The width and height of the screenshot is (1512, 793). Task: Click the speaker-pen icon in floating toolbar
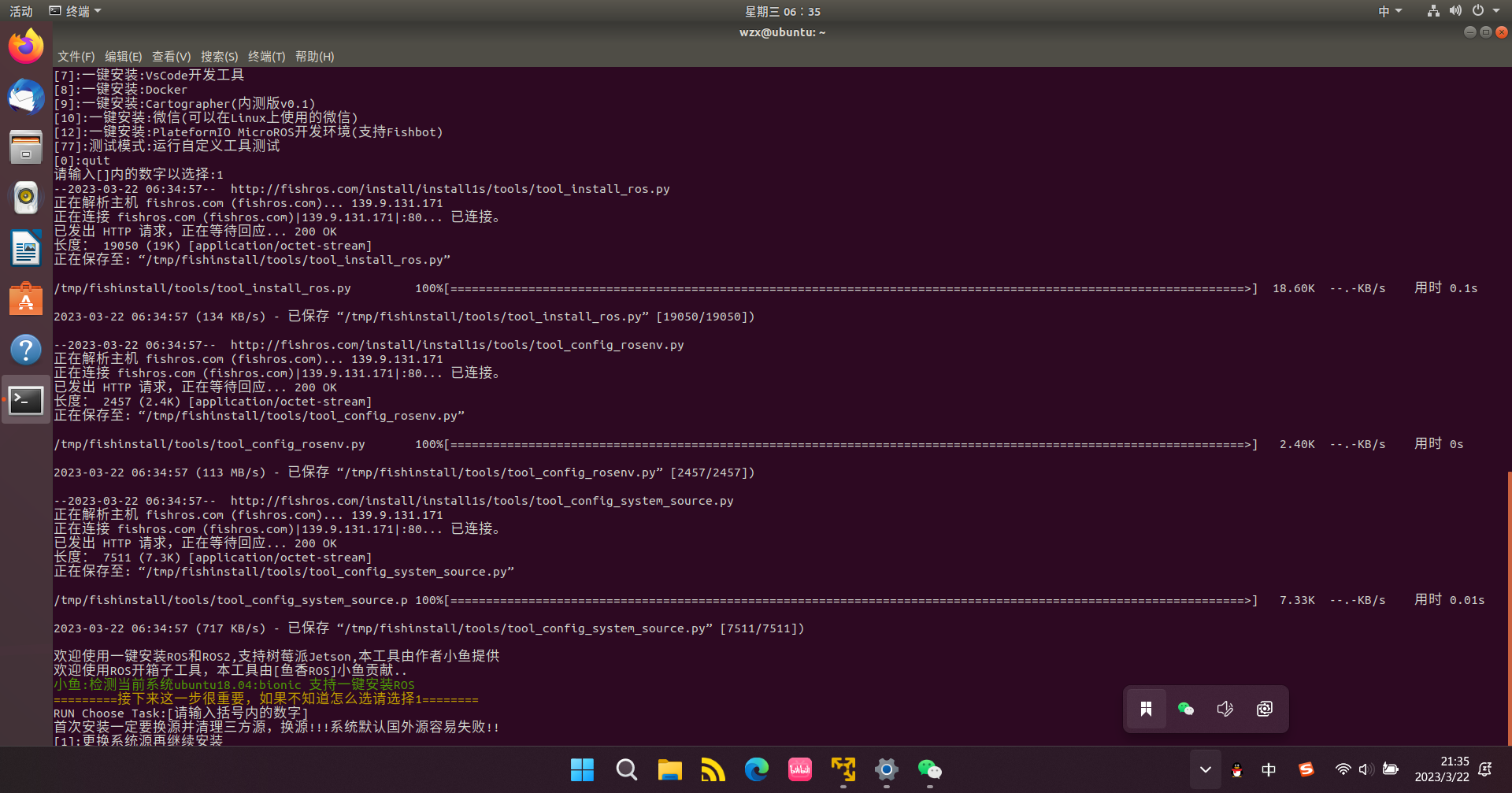1225,709
